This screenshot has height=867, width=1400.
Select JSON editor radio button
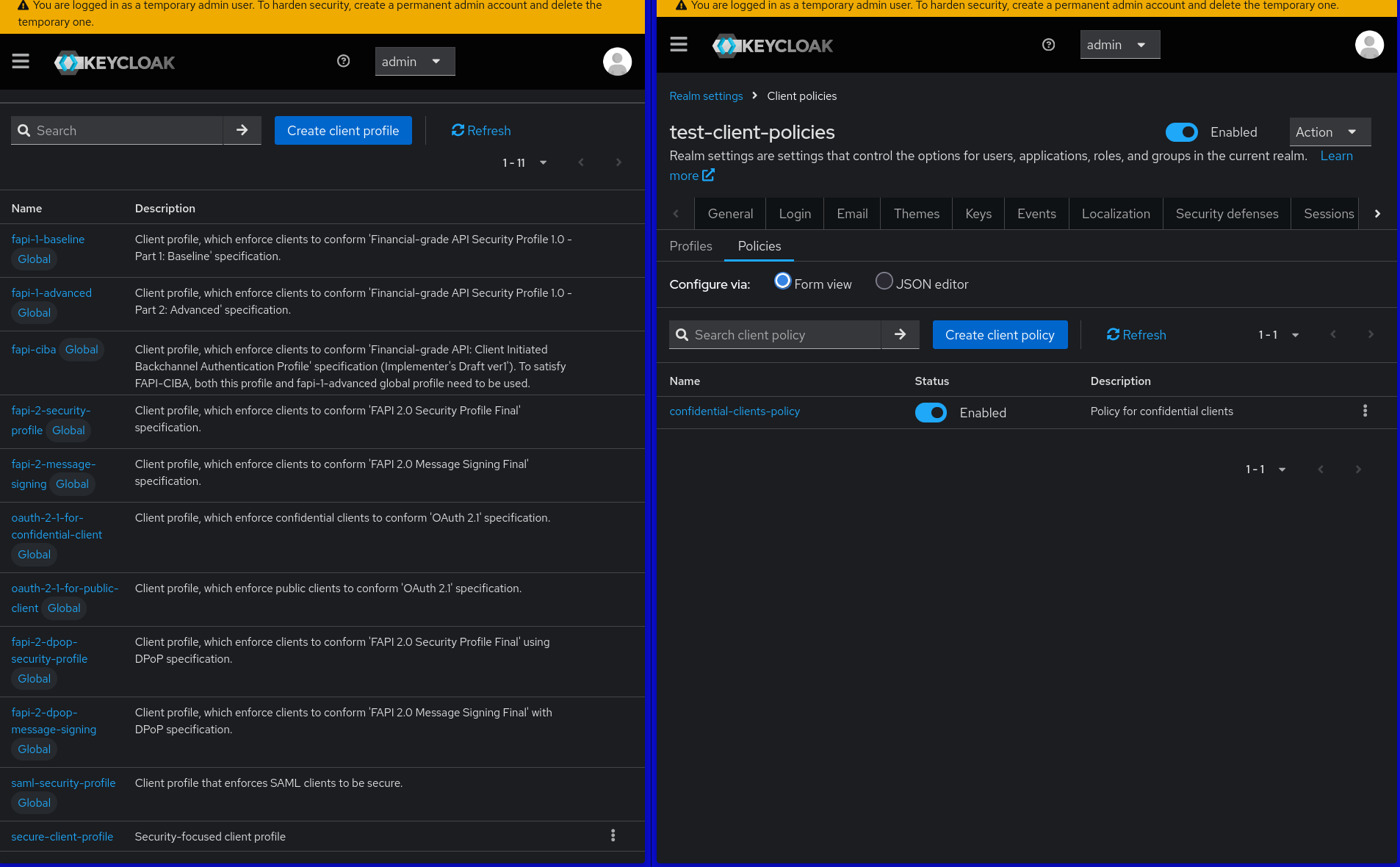(884, 281)
